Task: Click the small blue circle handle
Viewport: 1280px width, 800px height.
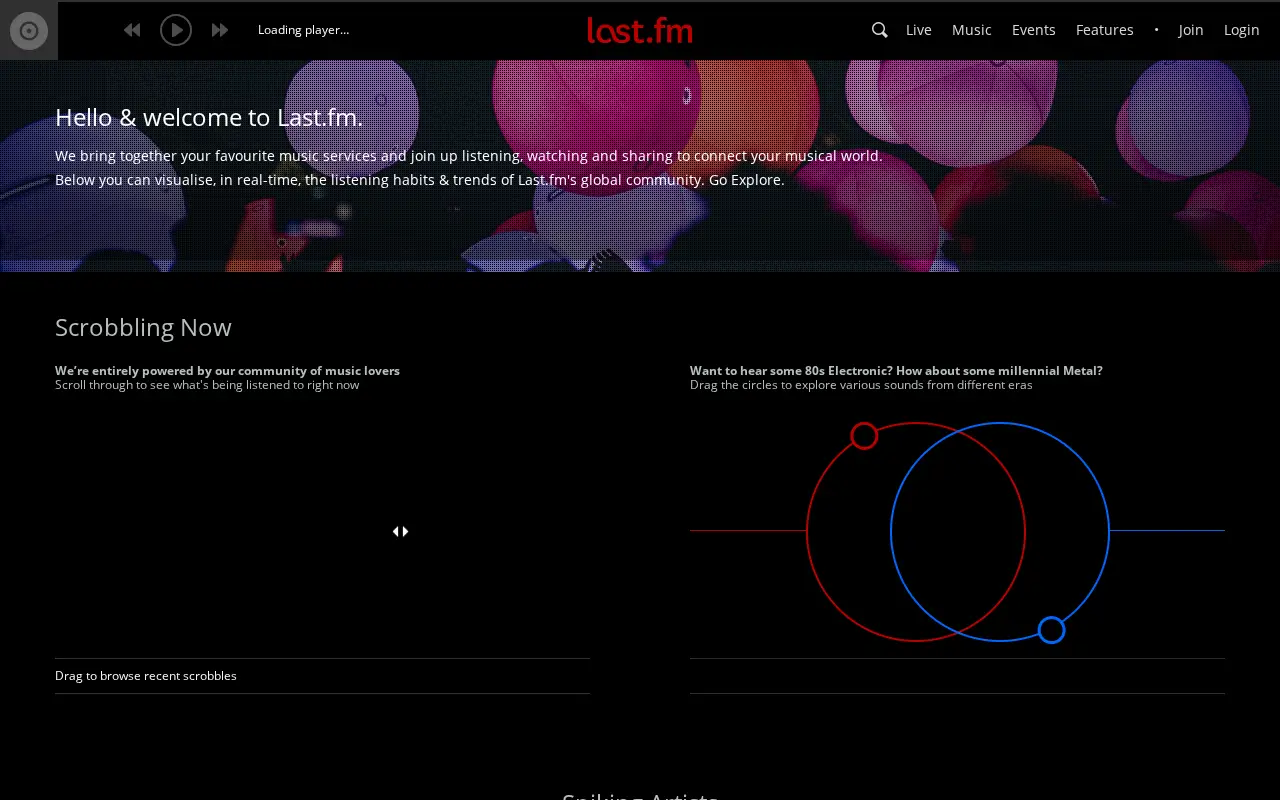Action: [1051, 630]
